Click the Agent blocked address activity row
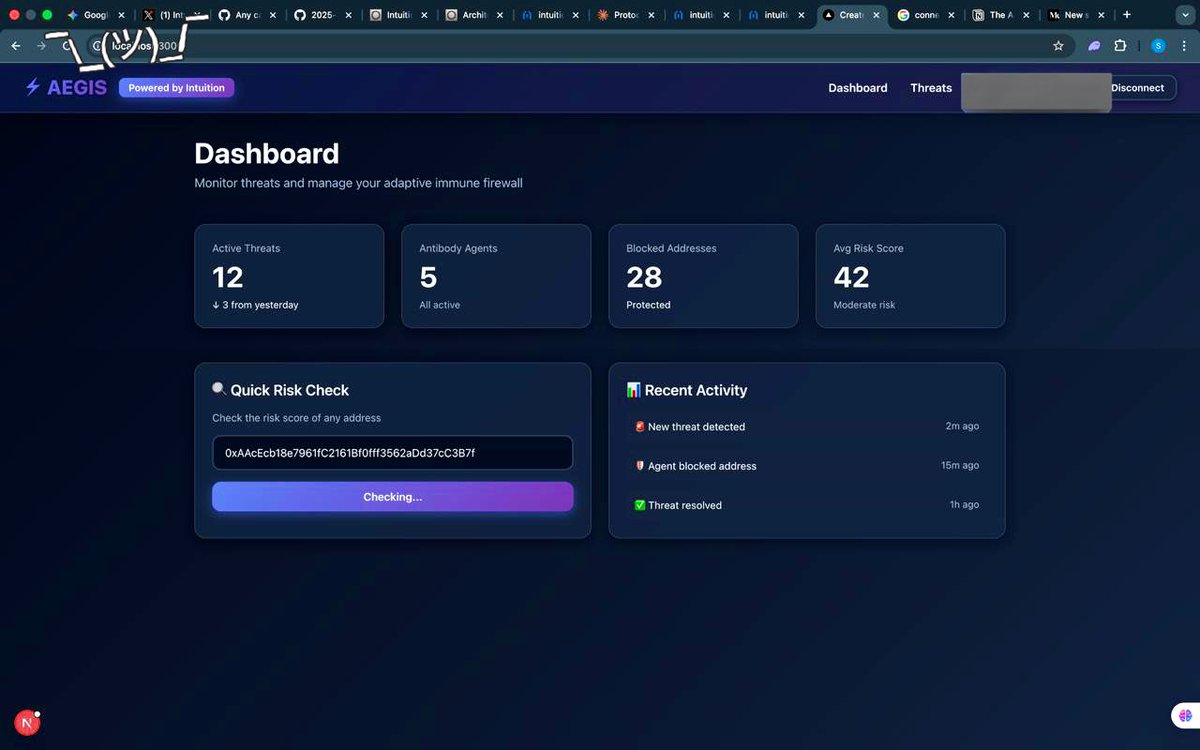 click(x=807, y=466)
